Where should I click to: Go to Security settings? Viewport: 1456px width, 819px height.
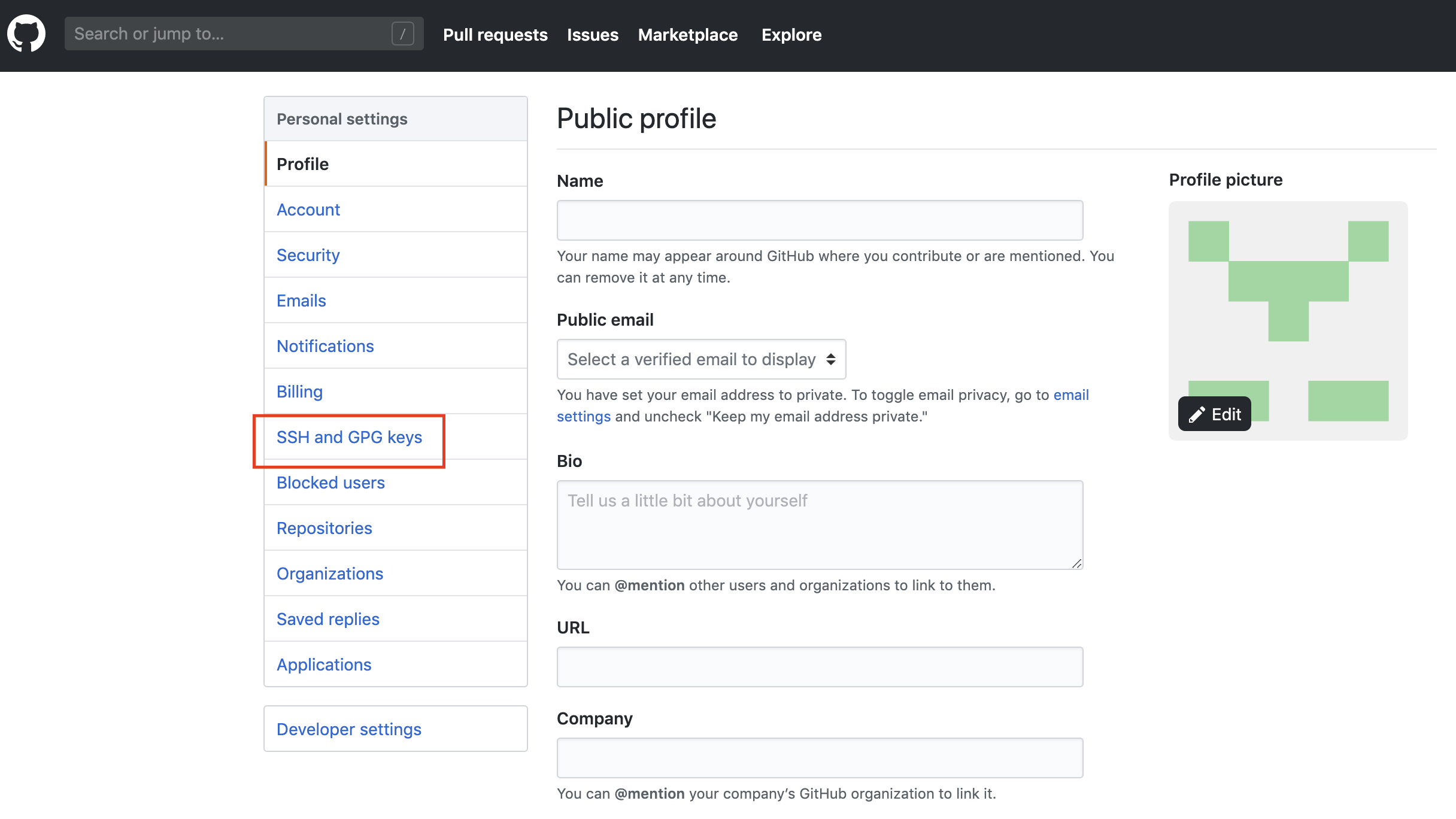pyautogui.click(x=308, y=255)
